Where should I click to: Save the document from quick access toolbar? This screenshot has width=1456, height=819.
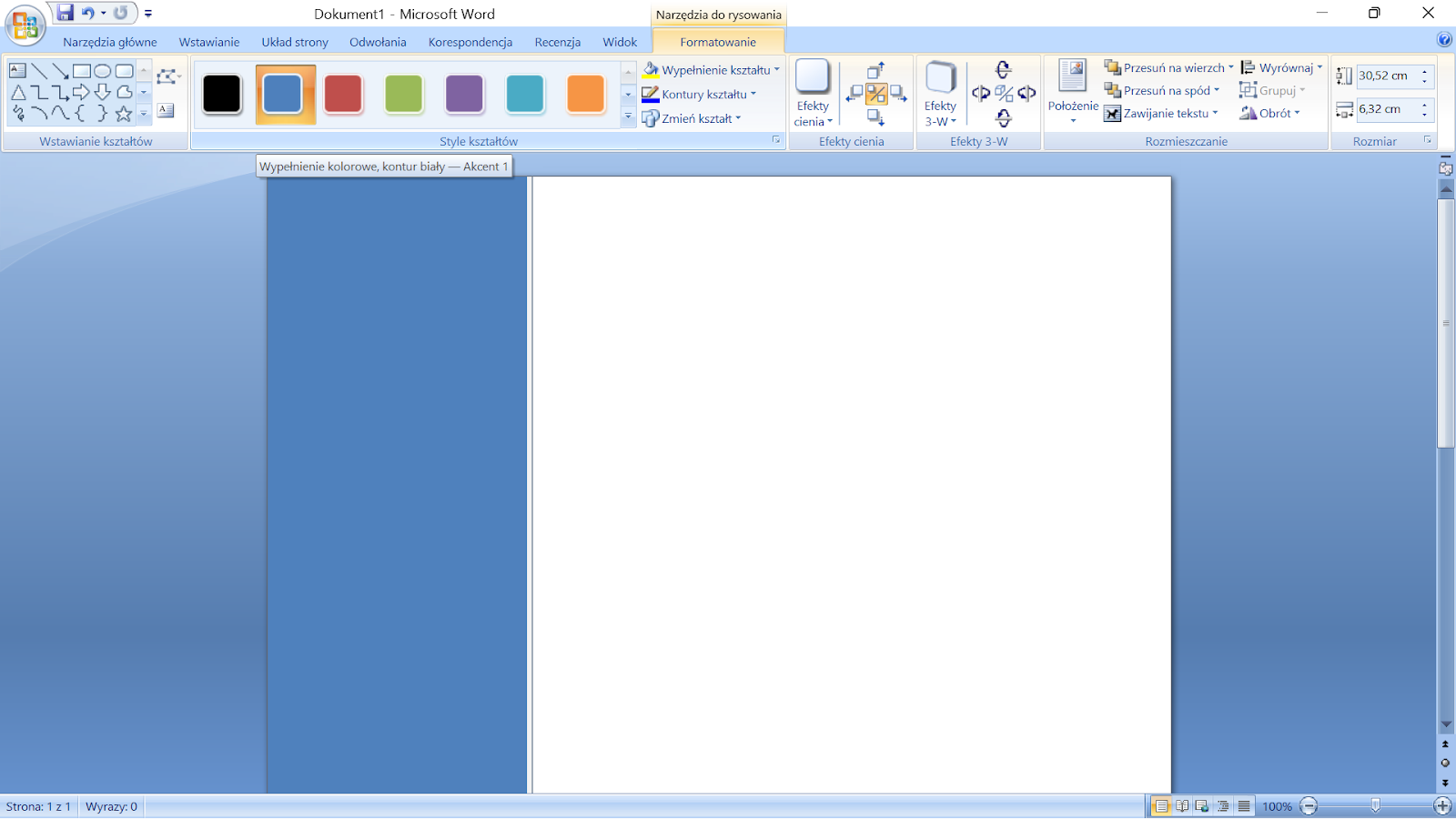(65, 13)
